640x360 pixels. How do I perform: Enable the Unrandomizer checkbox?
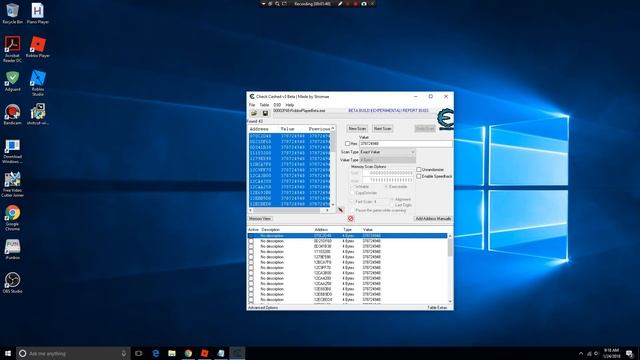click(419, 169)
